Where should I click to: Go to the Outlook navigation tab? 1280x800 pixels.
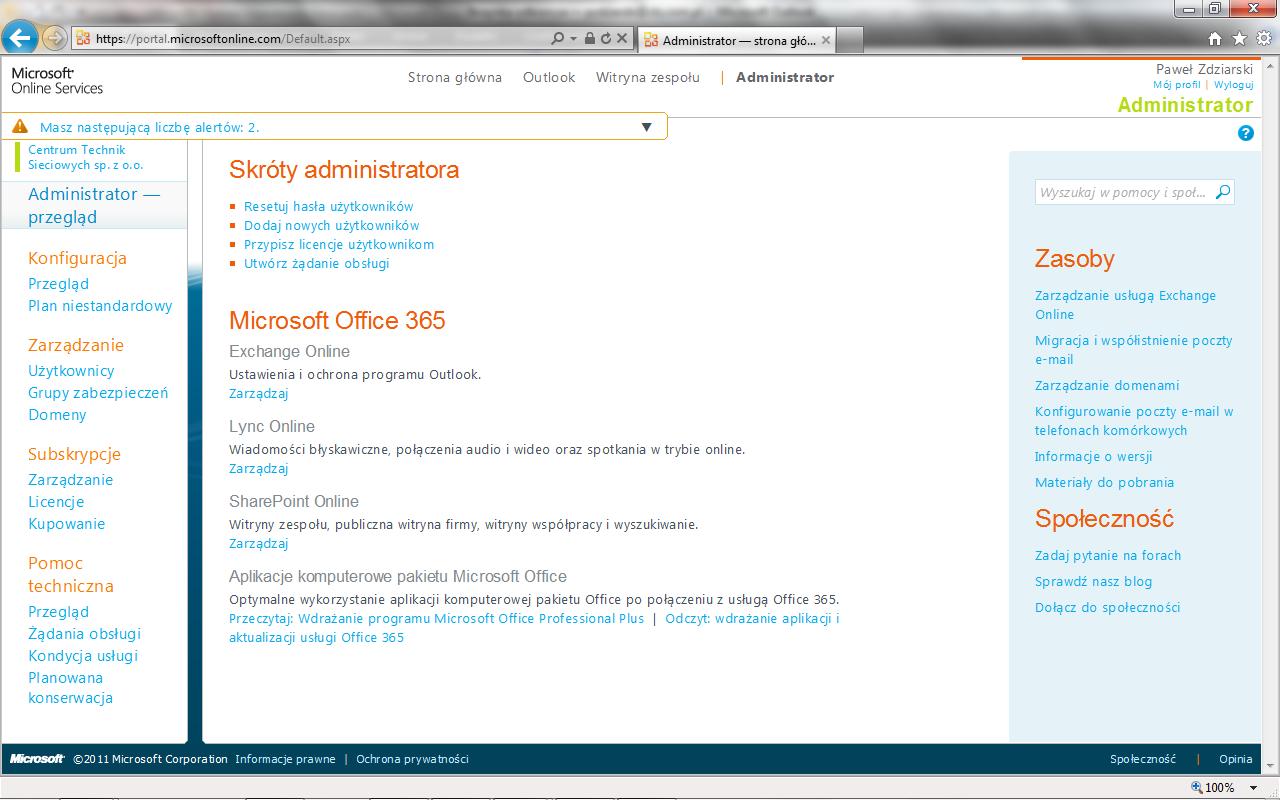click(549, 77)
